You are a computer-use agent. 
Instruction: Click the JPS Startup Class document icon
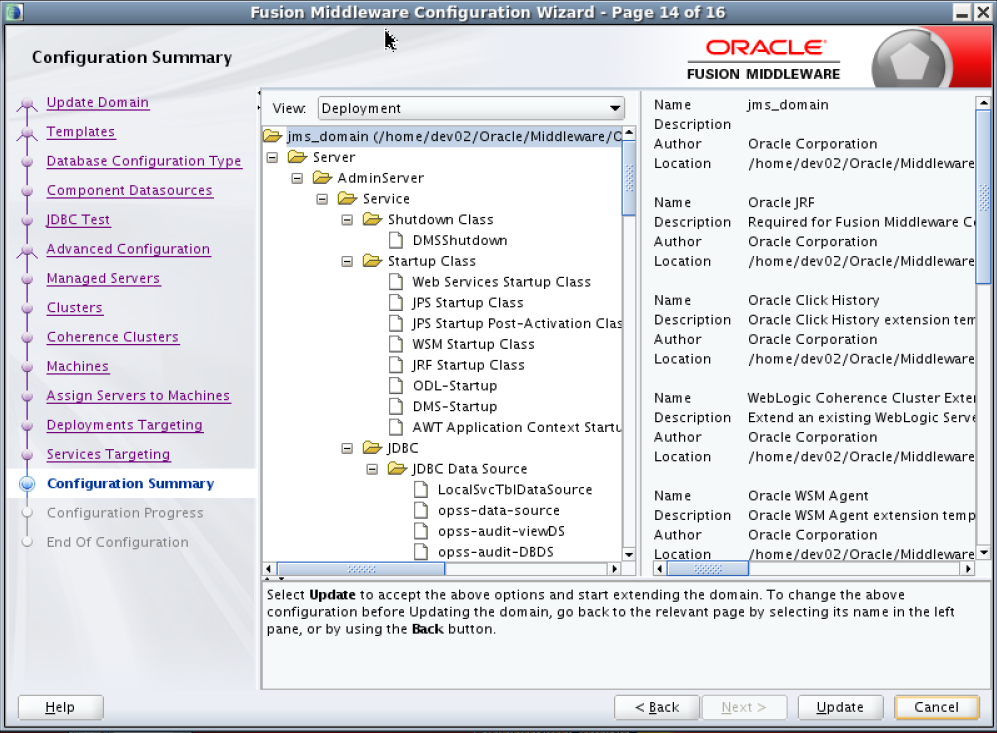[x=396, y=303]
